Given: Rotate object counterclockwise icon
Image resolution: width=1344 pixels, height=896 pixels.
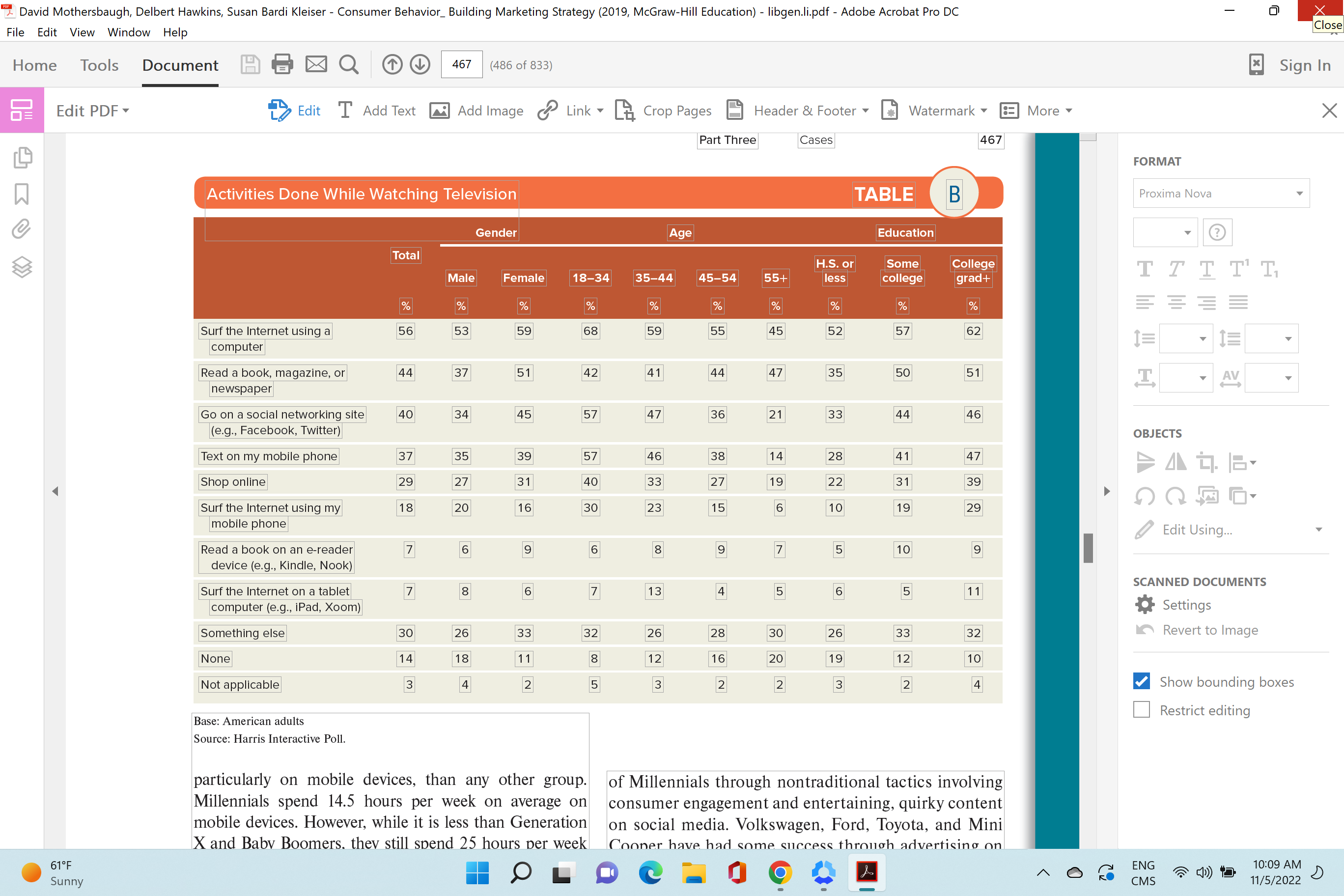Looking at the screenshot, I should 1145,496.
